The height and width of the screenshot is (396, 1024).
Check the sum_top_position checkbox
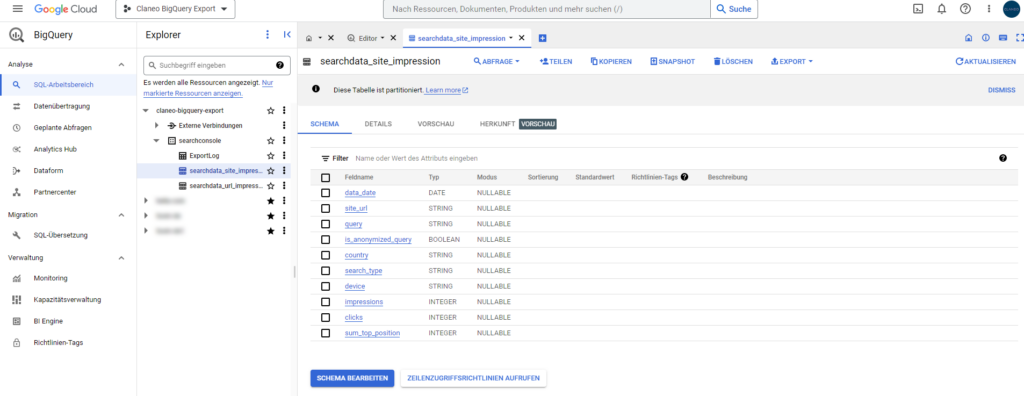[x=325, y=333]
